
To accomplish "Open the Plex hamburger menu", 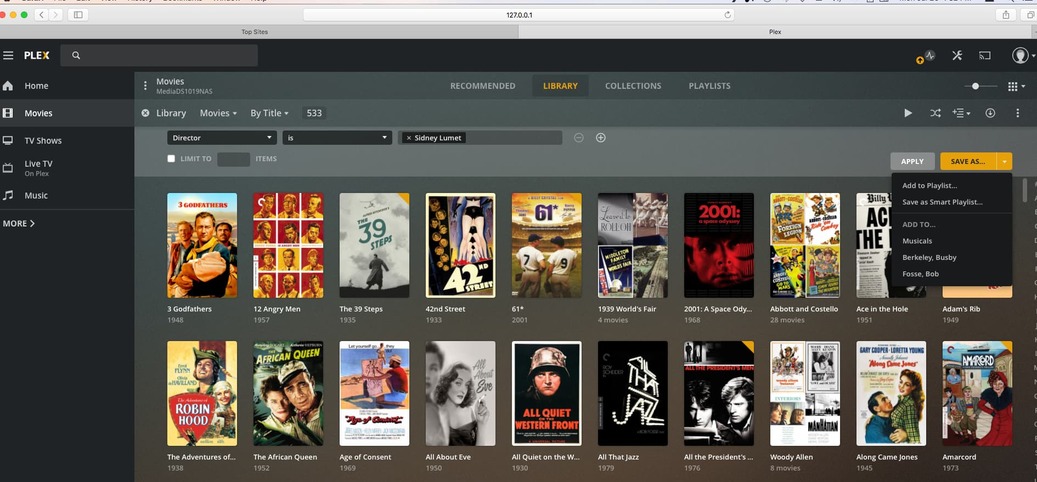I will [8, 56].
